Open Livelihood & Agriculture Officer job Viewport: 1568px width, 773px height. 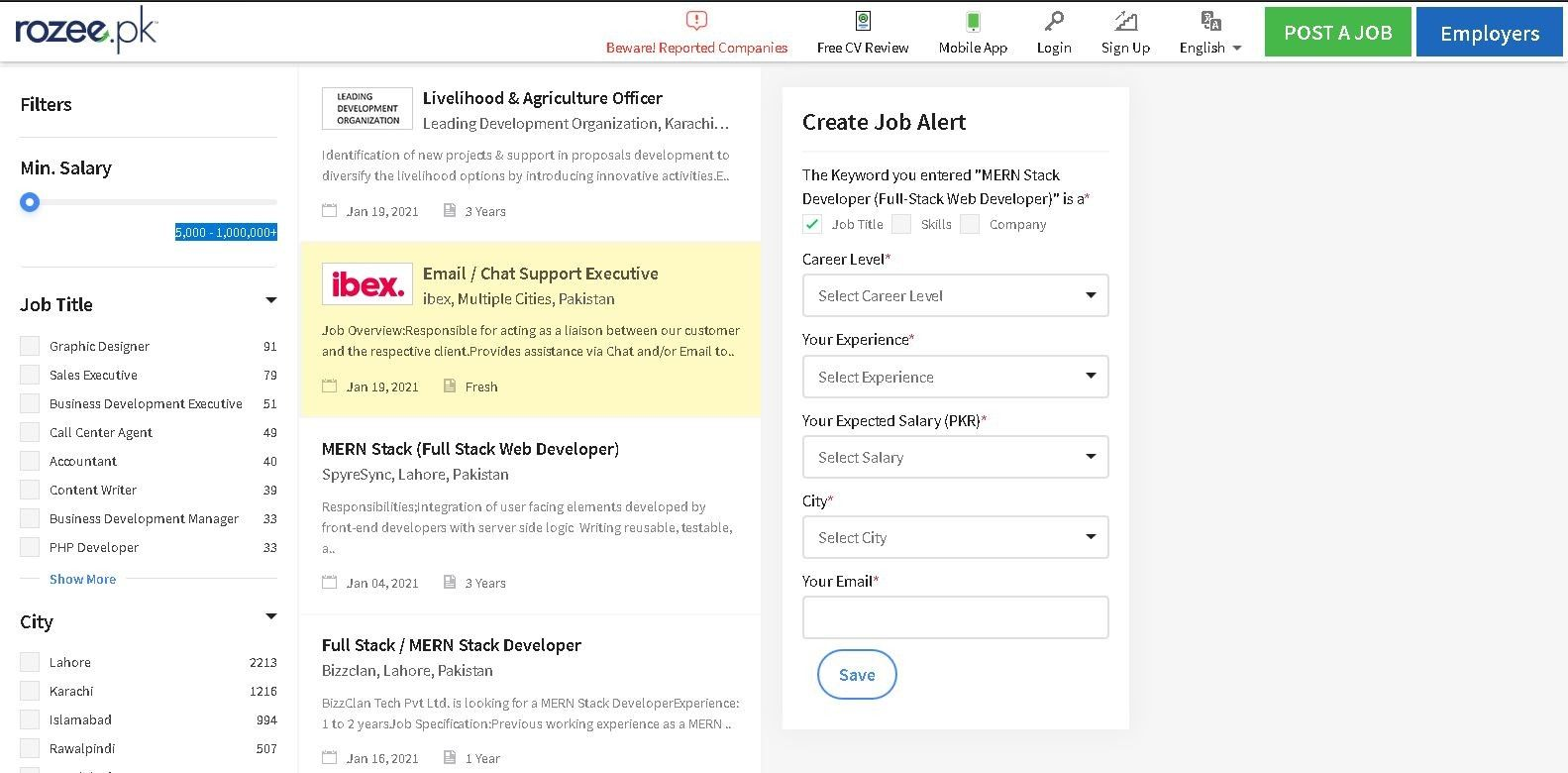coord(542,98)
